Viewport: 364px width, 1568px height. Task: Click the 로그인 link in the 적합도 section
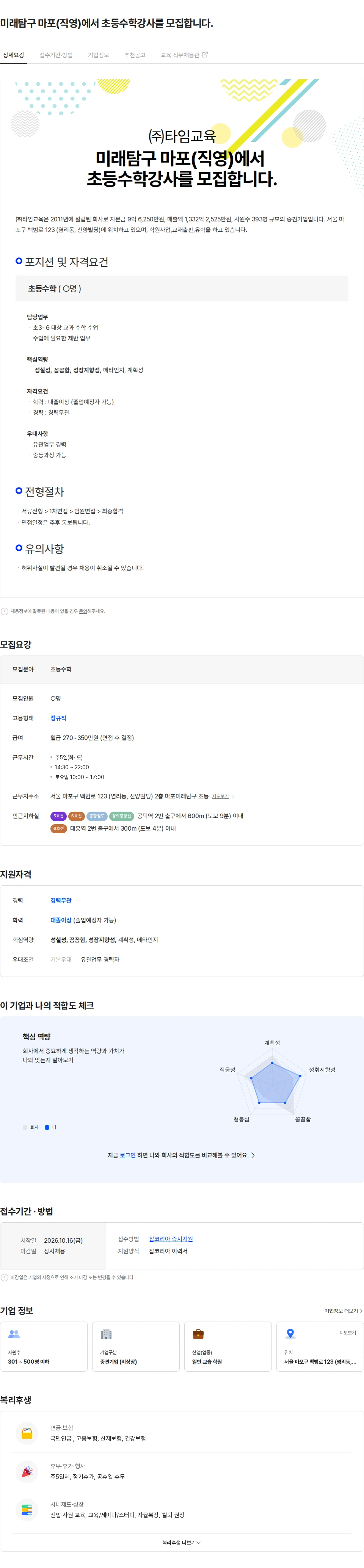[128, 1155]
